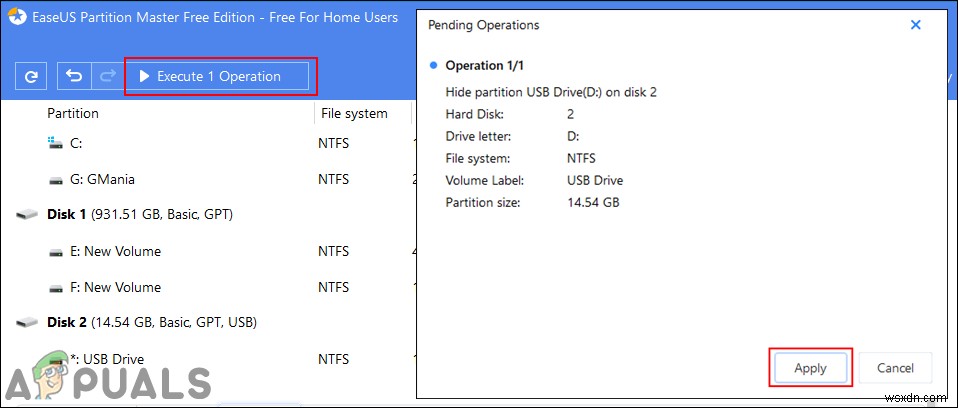Click the Disk 2 USB disk icon
Viewport: 958px width, 408px height.
coord(29,323)
